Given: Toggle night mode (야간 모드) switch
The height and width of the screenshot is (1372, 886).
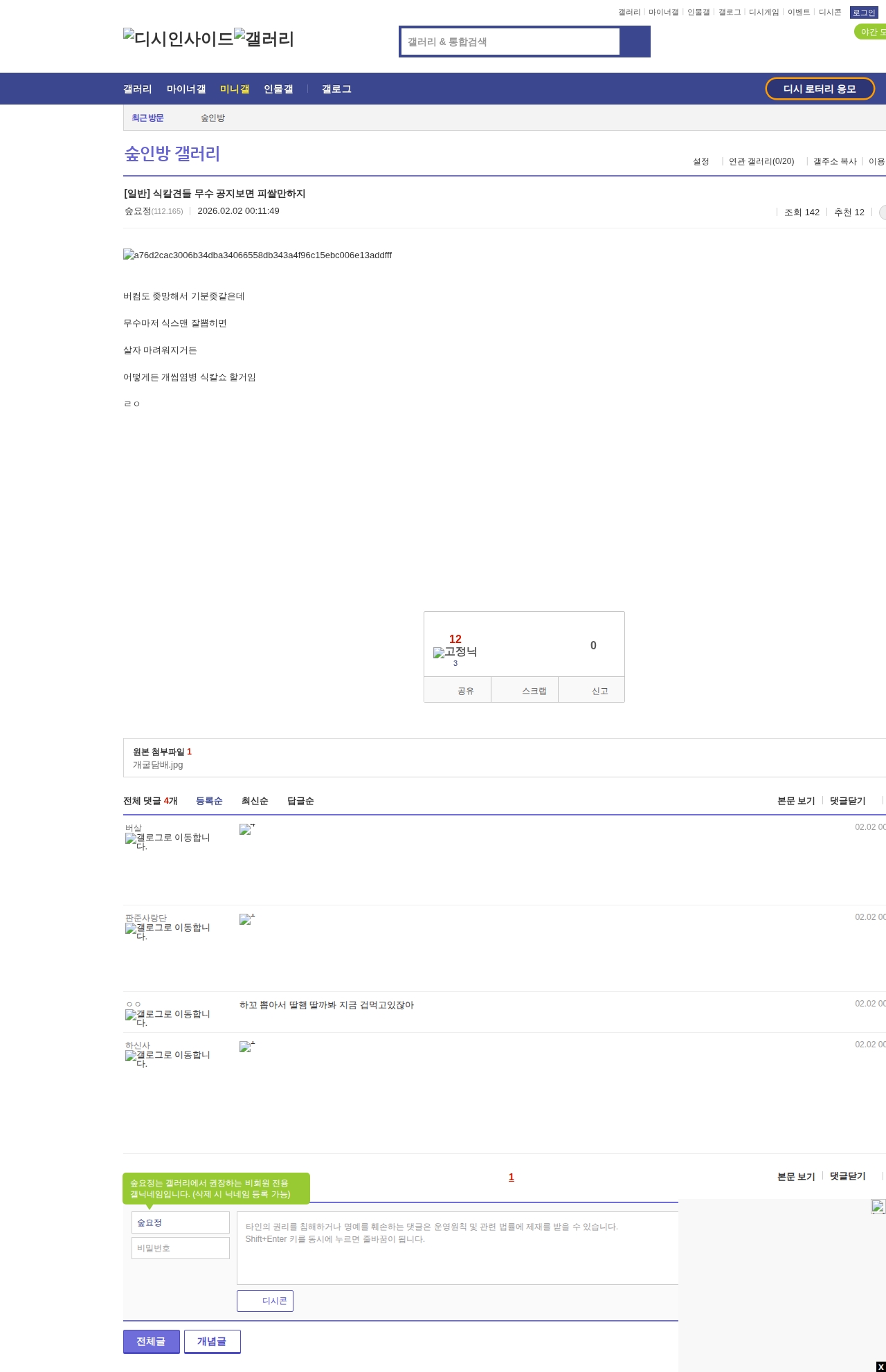Looking at the screenshot, I should (x=871, y=32).
